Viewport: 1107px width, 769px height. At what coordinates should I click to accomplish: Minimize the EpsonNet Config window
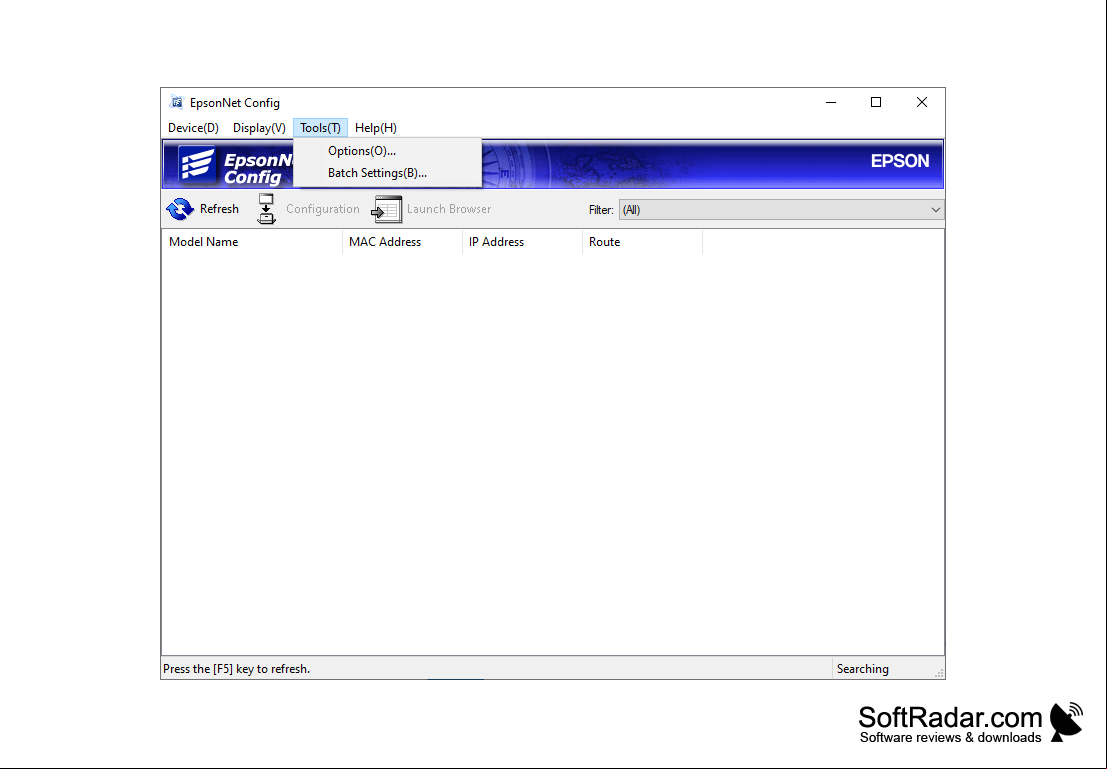831,102
